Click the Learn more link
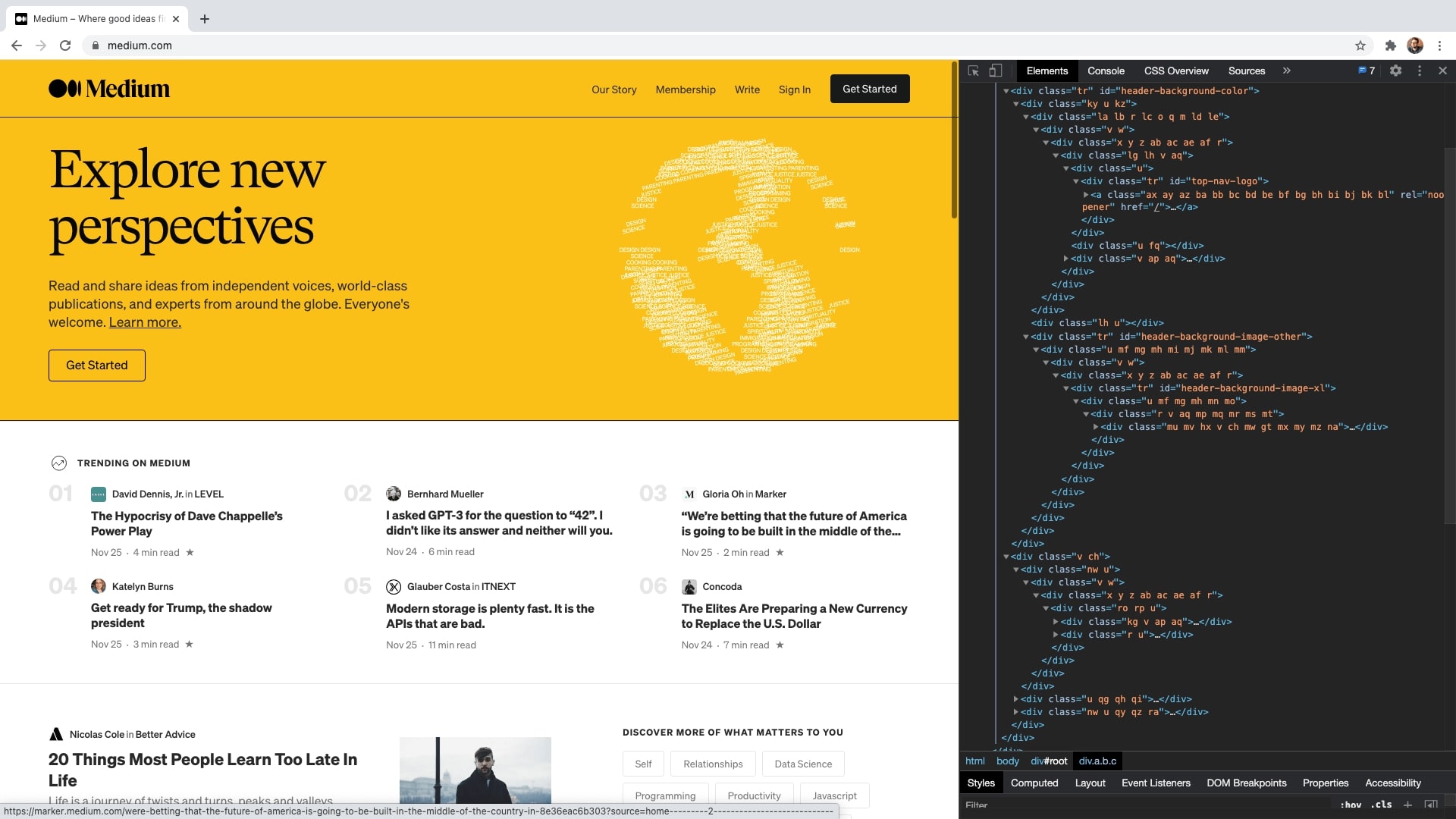Viewport: 1456px width, 819px height. click(145, 322)
